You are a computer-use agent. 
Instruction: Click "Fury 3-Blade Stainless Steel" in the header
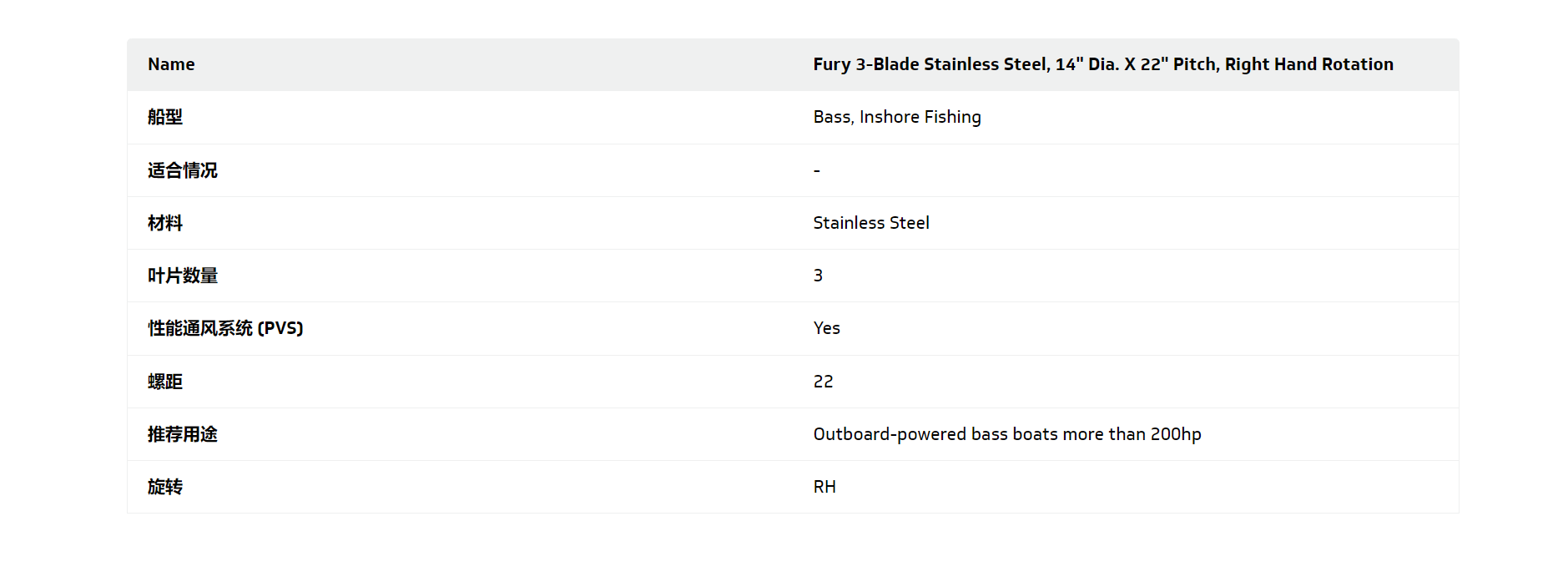[x=930, y=64]
